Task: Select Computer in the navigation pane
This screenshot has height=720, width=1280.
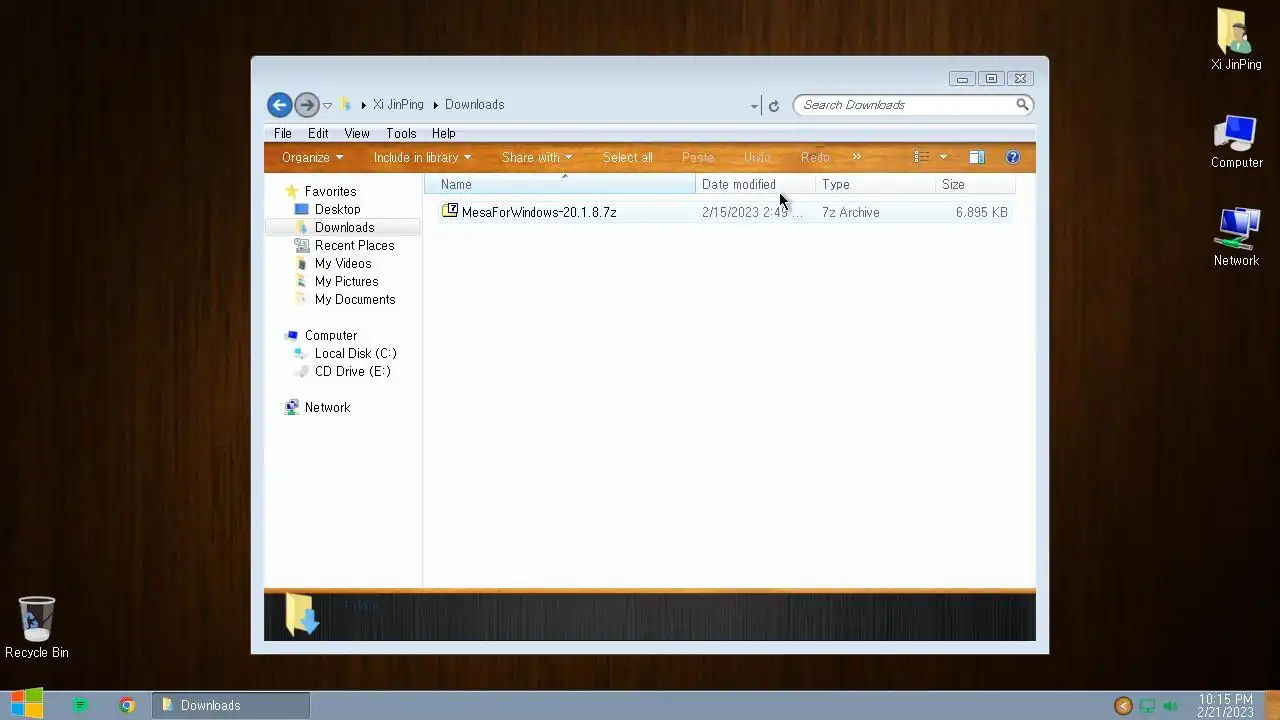Action: tap(330, 335)
